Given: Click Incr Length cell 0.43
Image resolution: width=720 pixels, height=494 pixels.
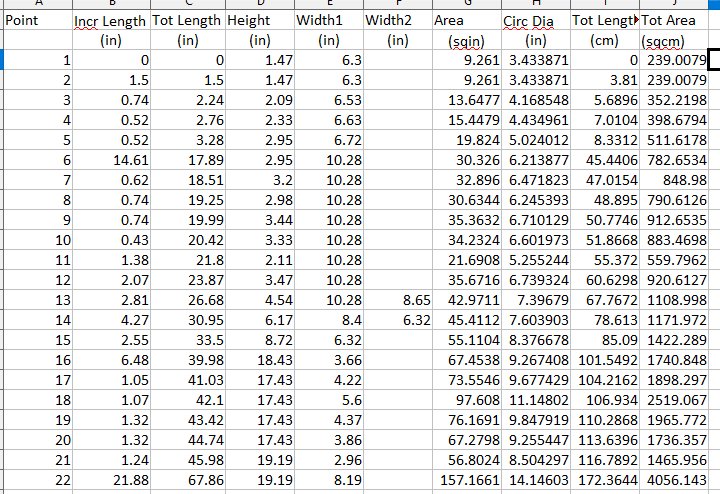Looking at the screenshot, I should [x=112, y=240].
